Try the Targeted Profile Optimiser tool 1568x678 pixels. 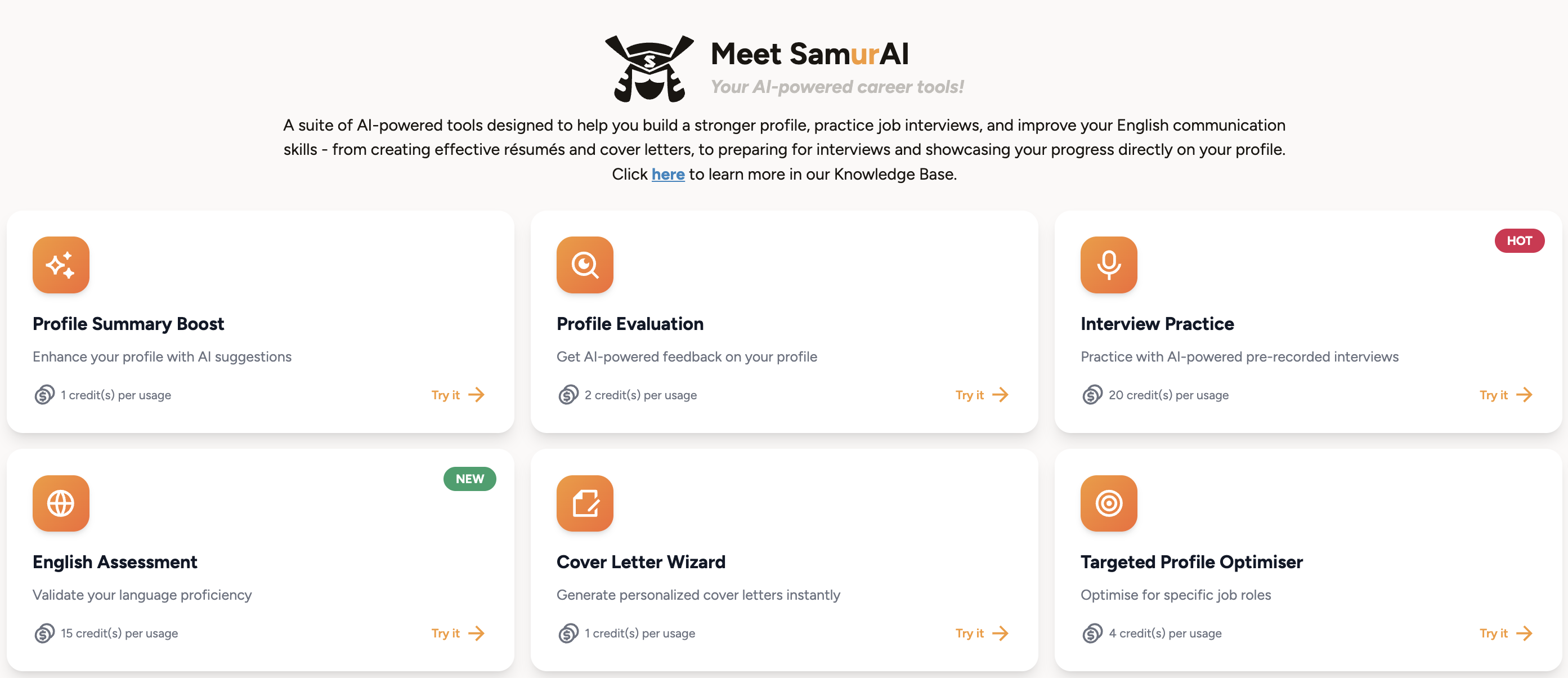click(x=1506, y=634)
